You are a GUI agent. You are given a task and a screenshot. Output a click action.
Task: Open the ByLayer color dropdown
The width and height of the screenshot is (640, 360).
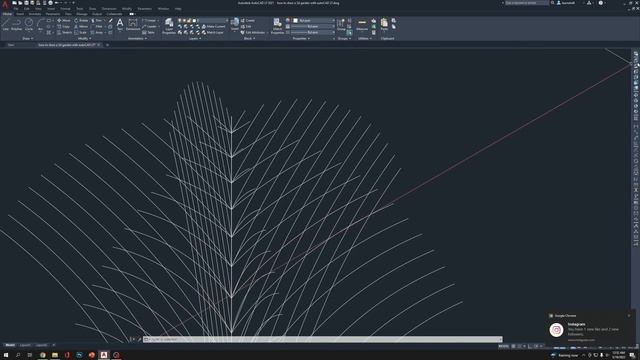(x=313, y=20)
